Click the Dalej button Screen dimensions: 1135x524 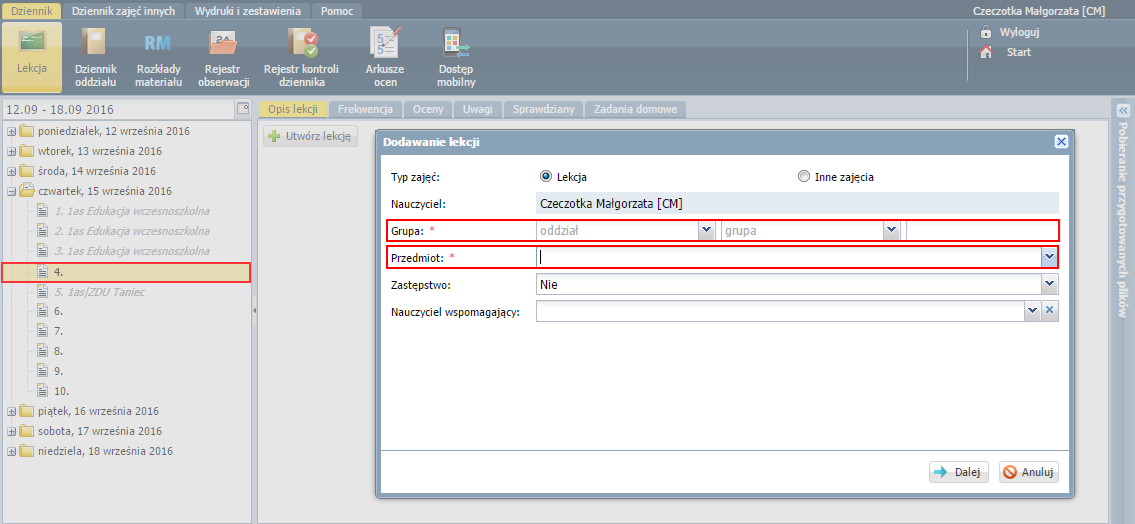click(x=958, y=472)
